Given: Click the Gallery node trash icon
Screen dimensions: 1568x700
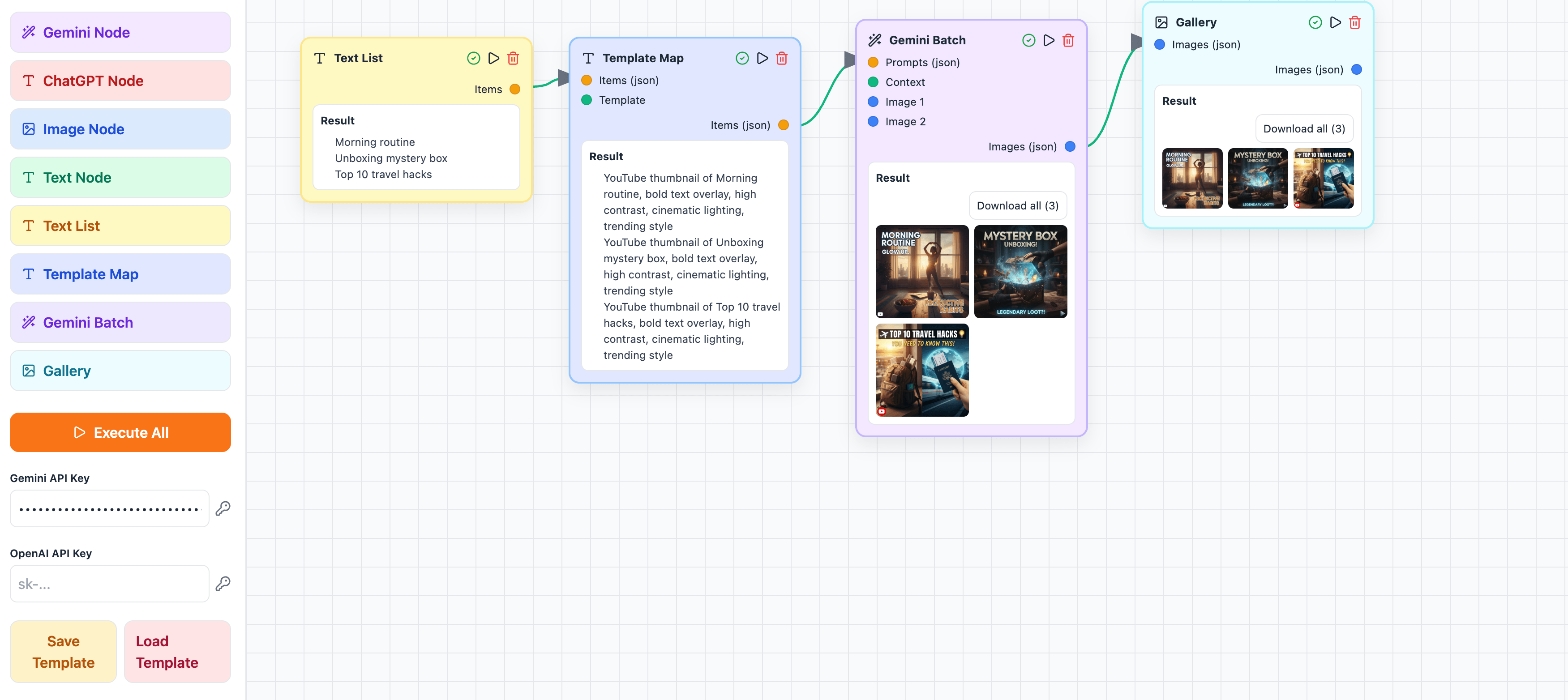Looking at the screenshot, I should click(1354, 22).
